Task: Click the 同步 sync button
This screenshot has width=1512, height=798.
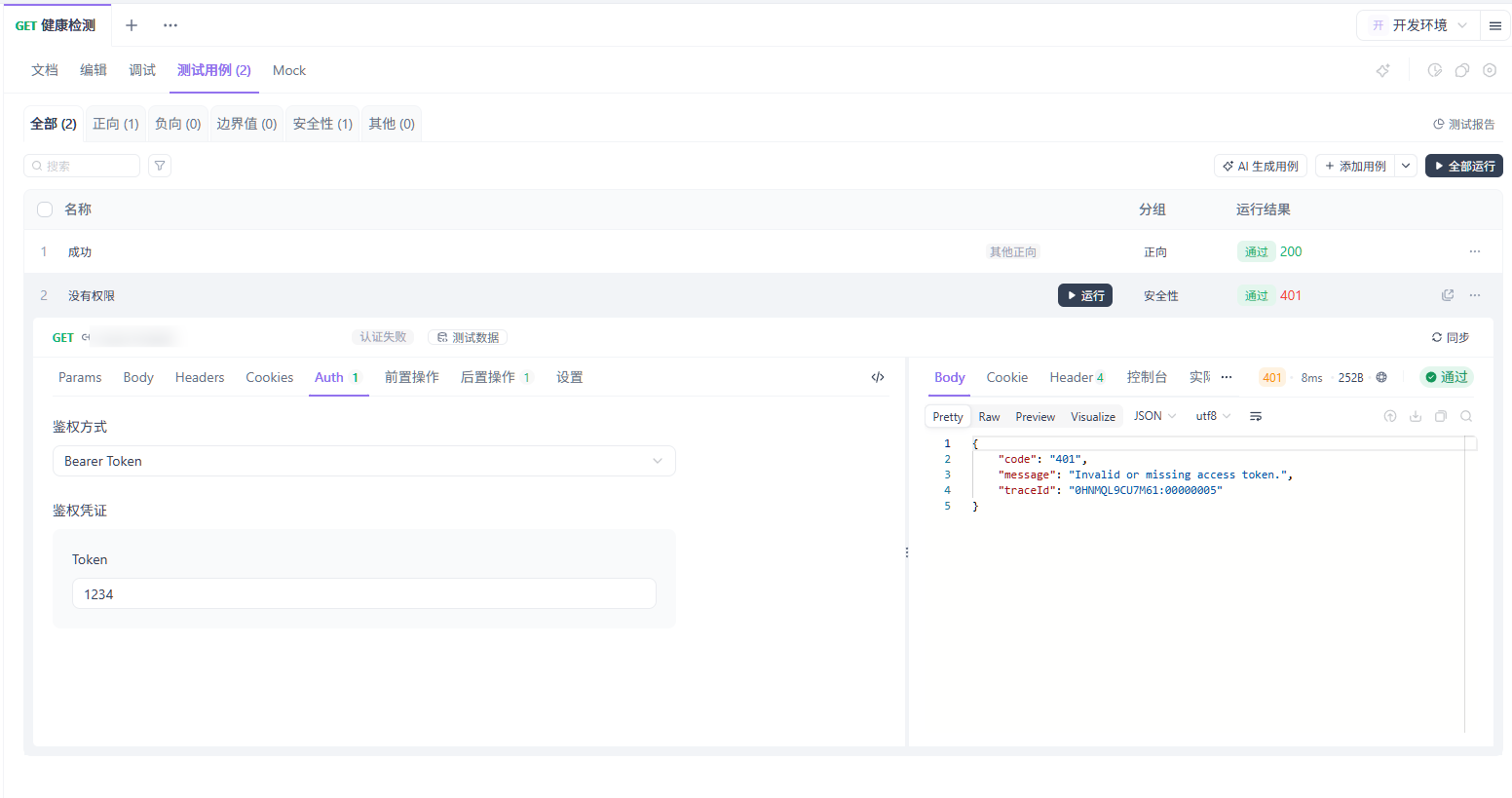Action: point(1451,337)
